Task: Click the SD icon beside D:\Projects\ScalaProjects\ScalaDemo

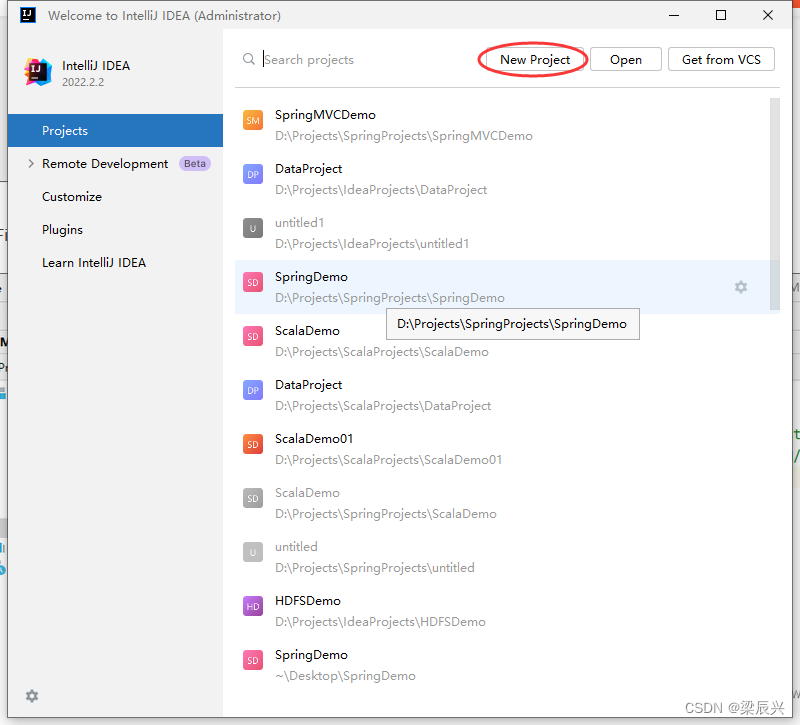Action: pos(253,337)
